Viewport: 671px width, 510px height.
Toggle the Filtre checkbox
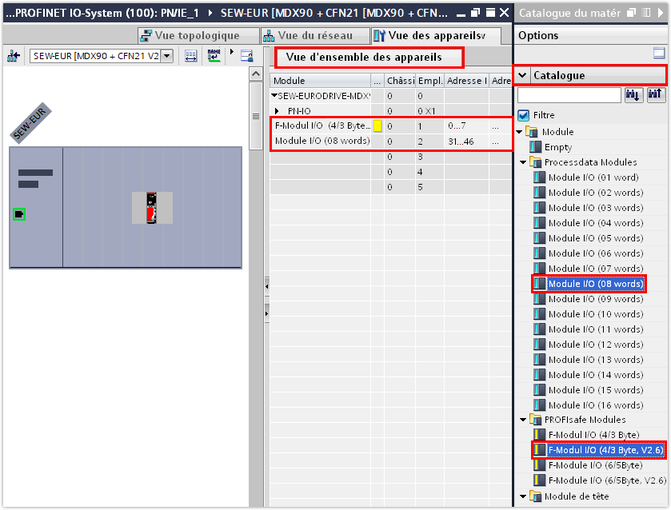523,115
